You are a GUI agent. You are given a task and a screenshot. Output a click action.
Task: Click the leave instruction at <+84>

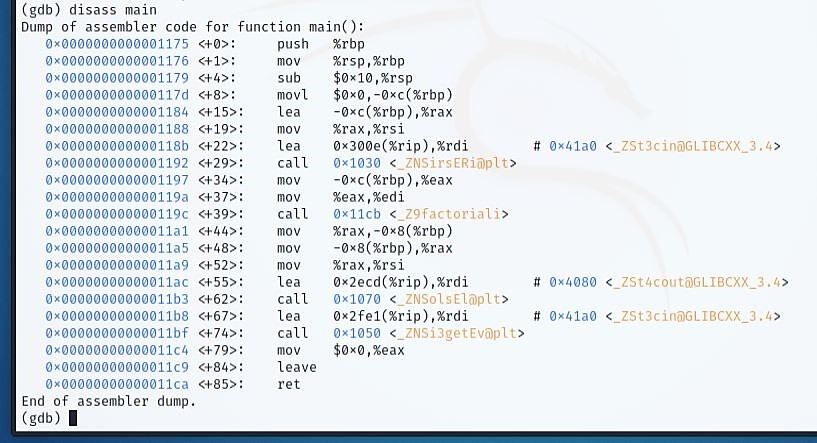[x=296, y=367]
